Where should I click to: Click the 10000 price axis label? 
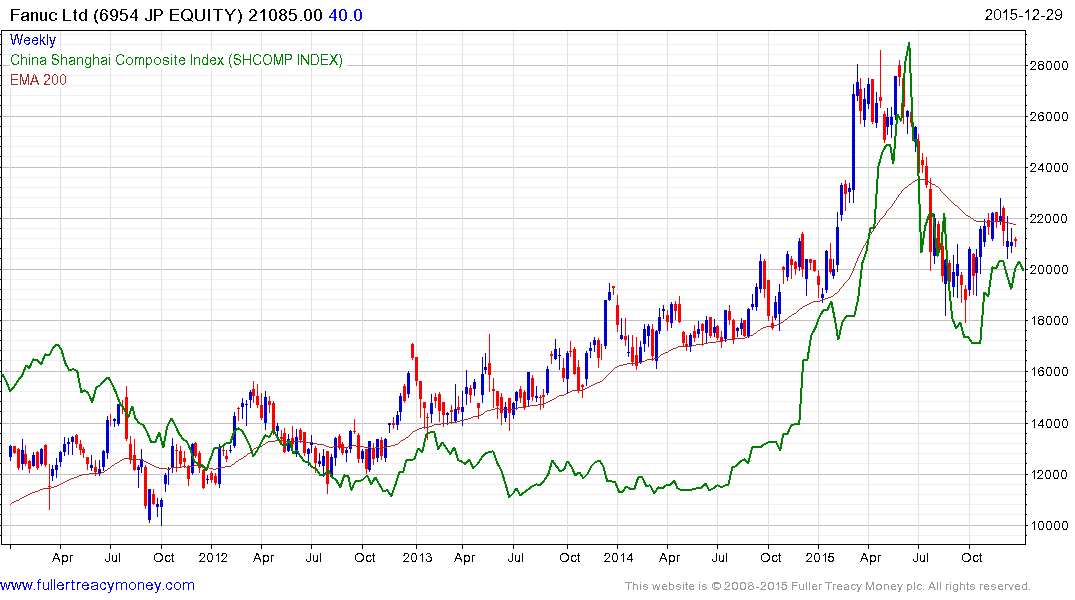[x=1052, y=526]
